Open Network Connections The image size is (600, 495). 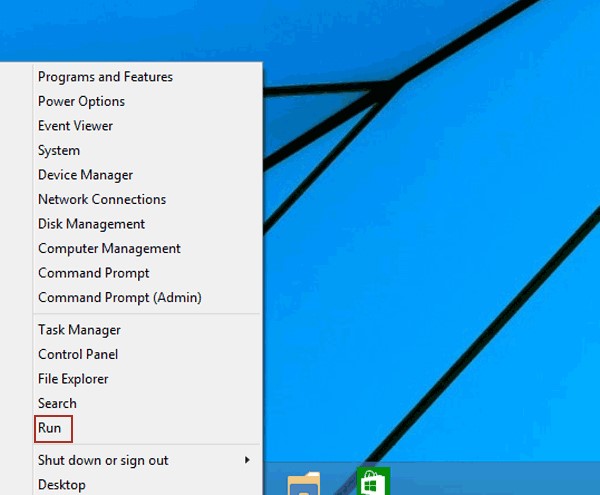[102, 199]
